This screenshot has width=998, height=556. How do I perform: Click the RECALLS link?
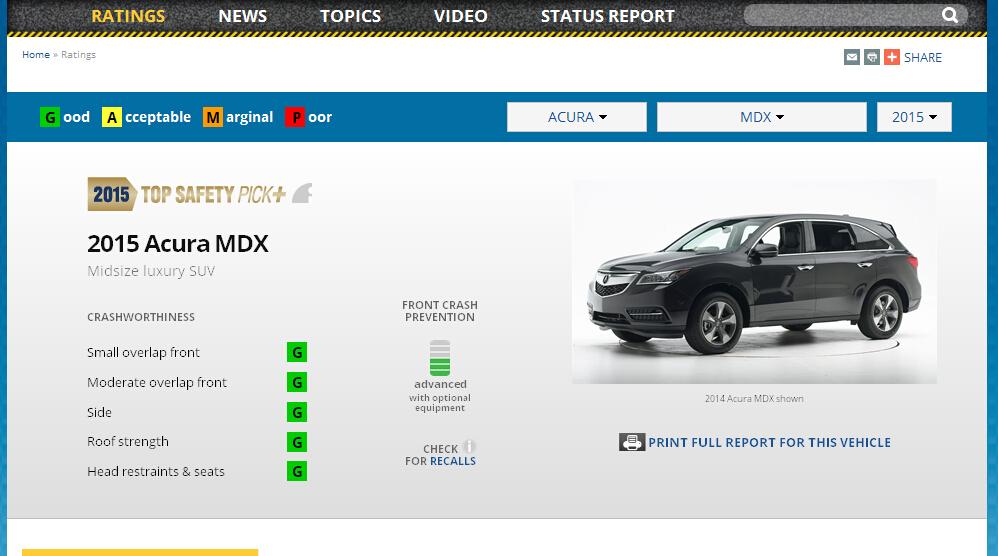pyautogui.click(x=453, y=461)
